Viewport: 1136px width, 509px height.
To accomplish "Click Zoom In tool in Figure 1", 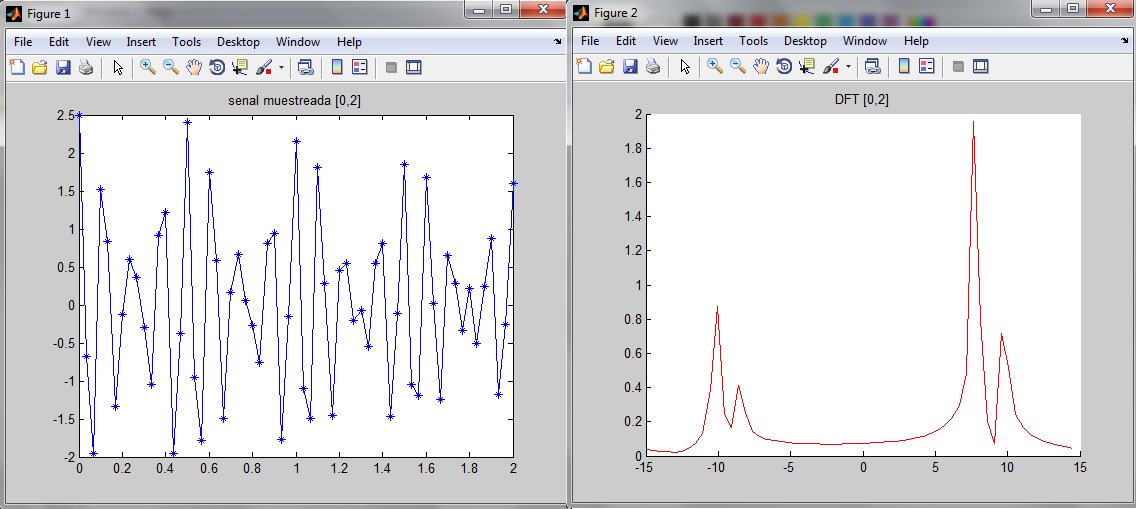I will [x=148, y=67].
